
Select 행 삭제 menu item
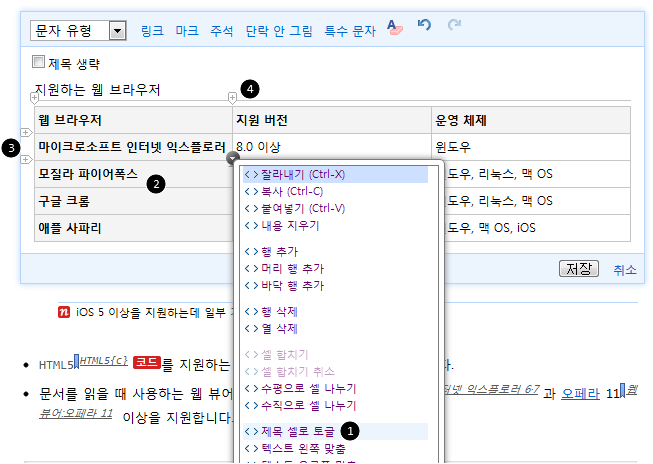(x=335, y=312)
